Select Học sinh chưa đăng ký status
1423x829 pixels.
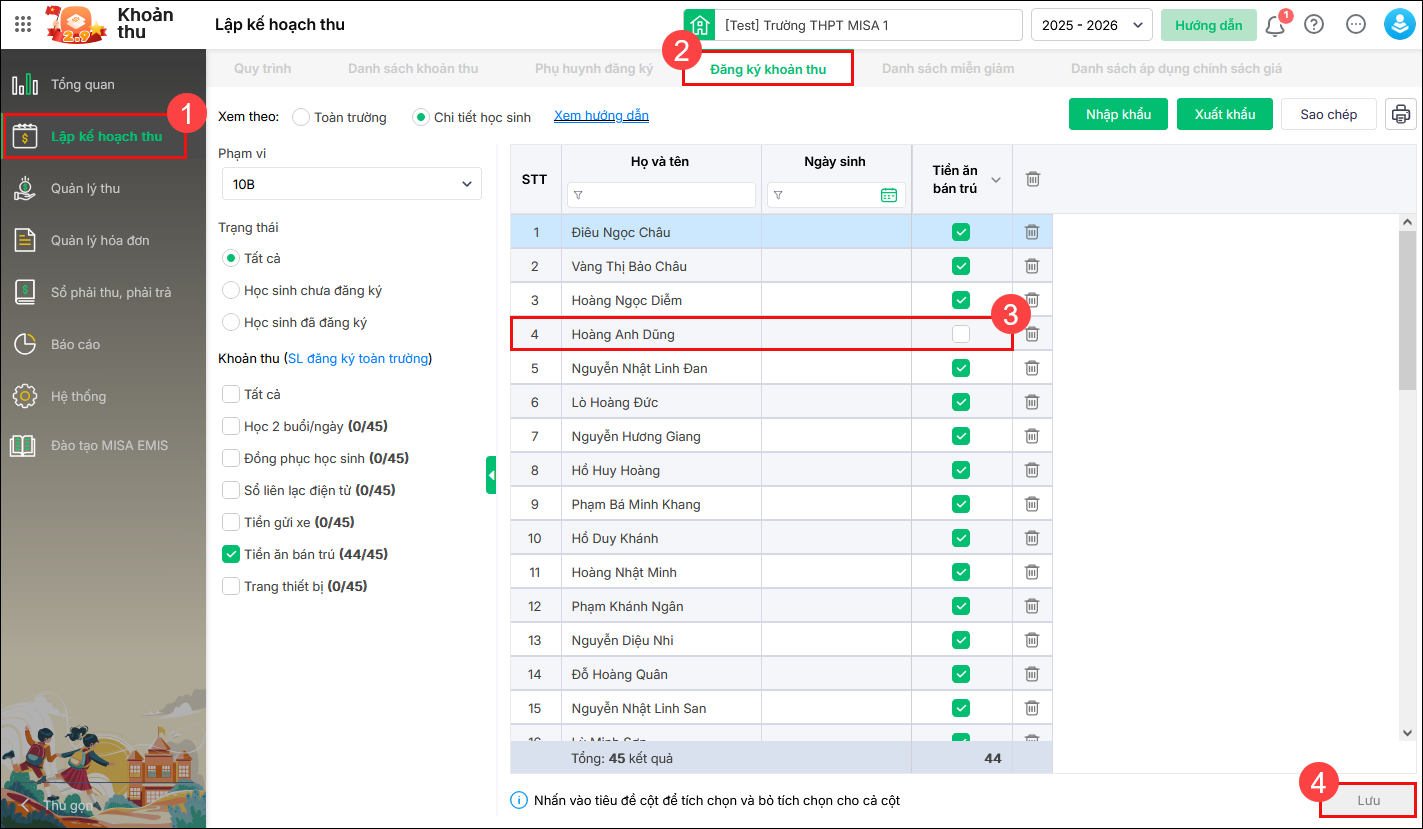pos(231,291)
